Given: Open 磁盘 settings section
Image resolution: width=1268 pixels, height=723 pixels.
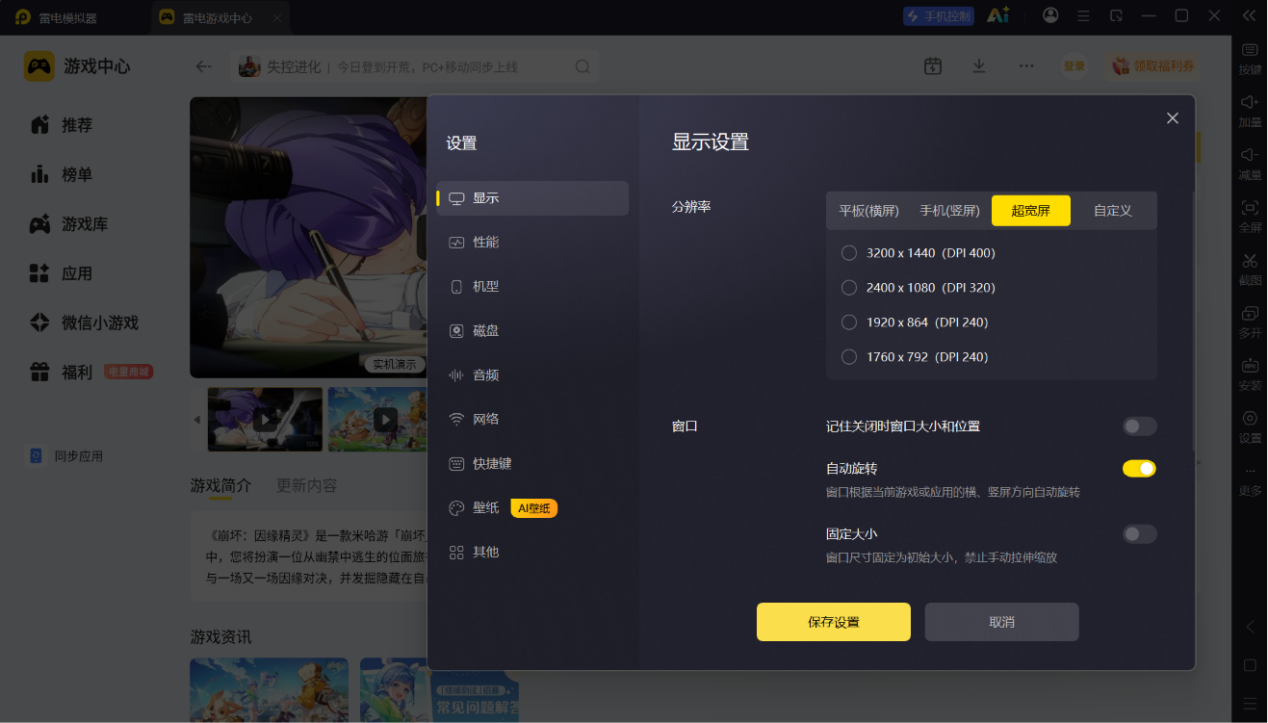Looking at the screenshot, I should click(533, 331).
